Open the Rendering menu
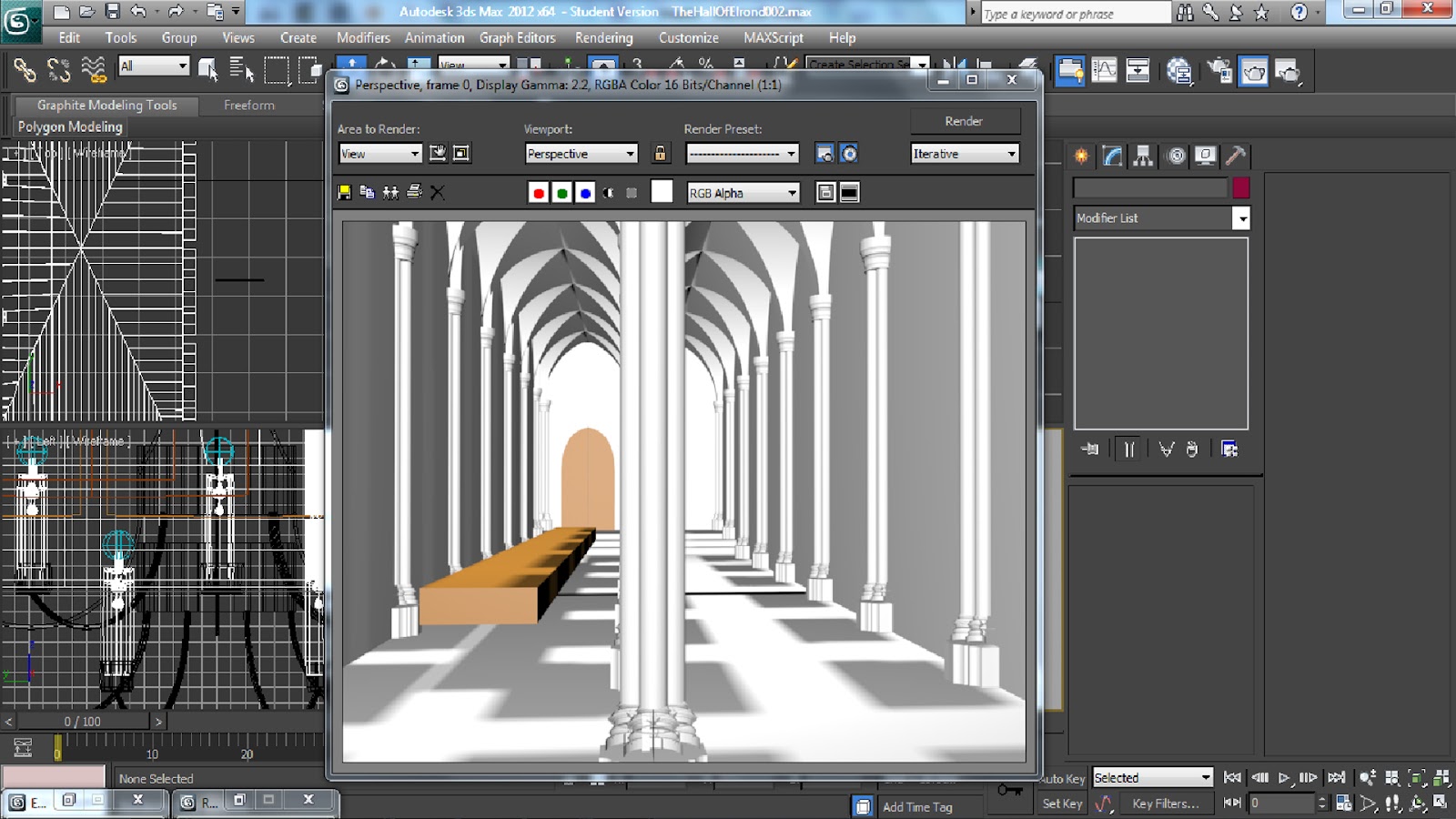The image size is (1456, 819). coord(603,38)
